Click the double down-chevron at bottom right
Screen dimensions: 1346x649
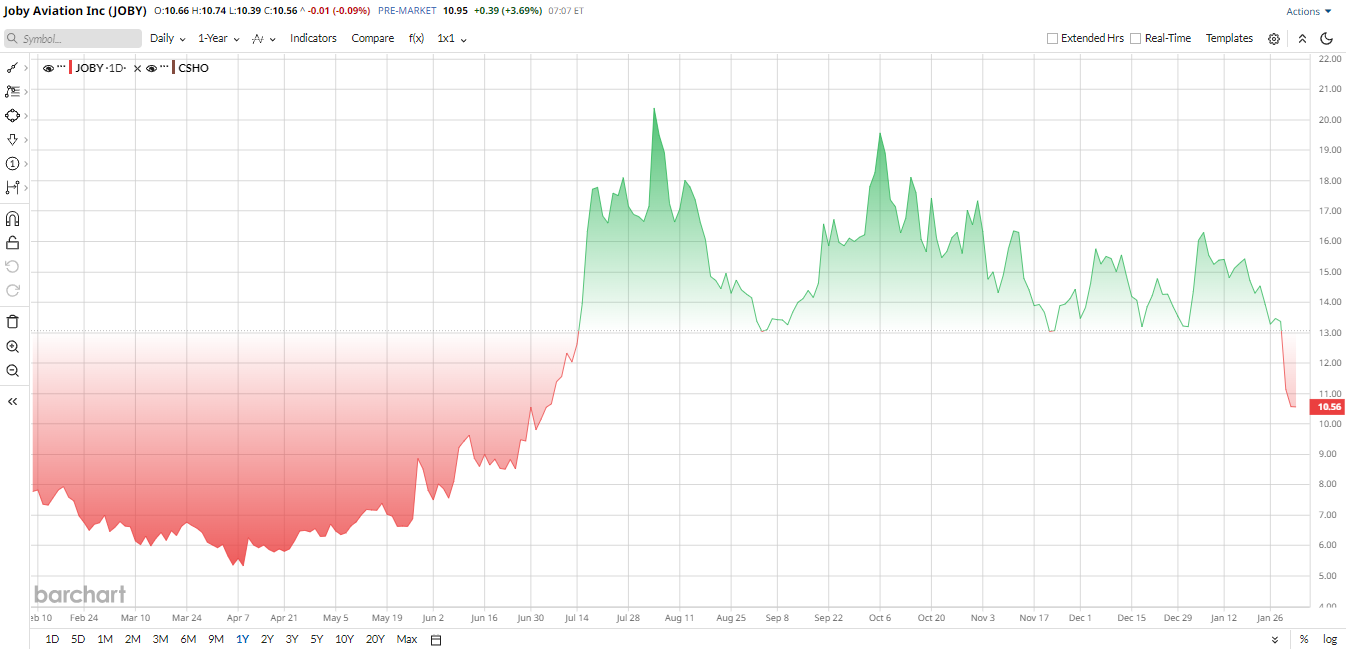(1274, 639)
